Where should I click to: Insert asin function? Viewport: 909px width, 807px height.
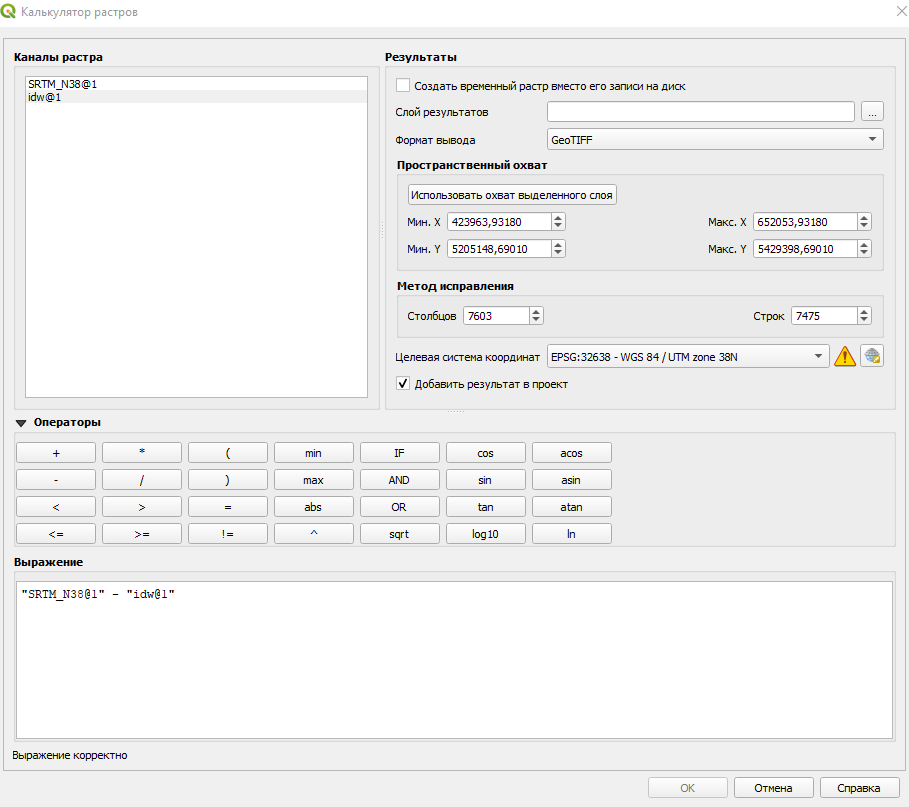click(572, 480)
